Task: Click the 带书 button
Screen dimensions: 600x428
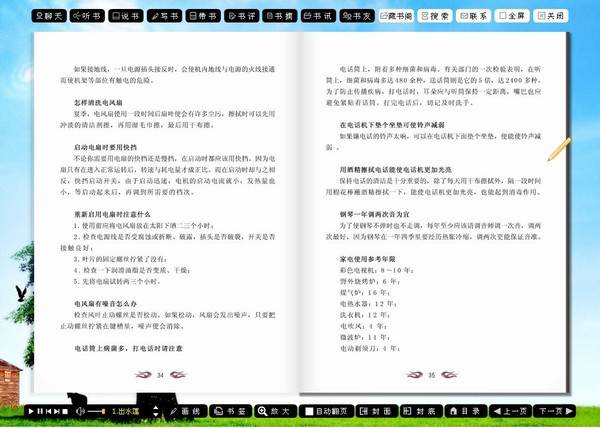Action: (x=203, y=16)
